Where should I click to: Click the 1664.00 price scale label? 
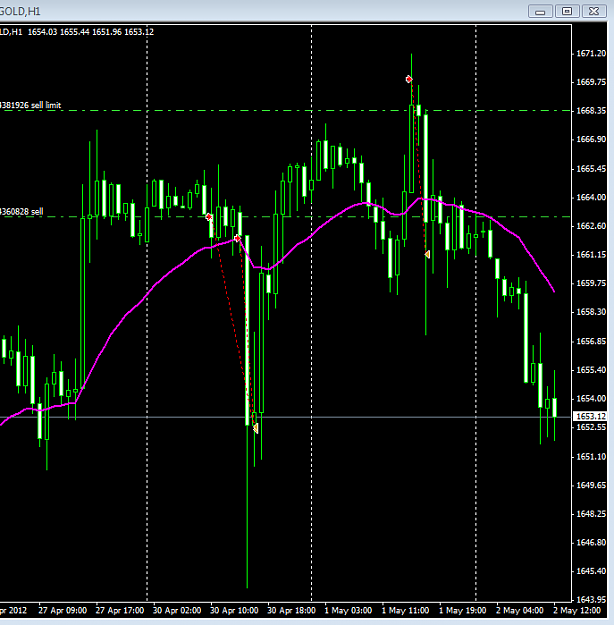coord(591,197)
